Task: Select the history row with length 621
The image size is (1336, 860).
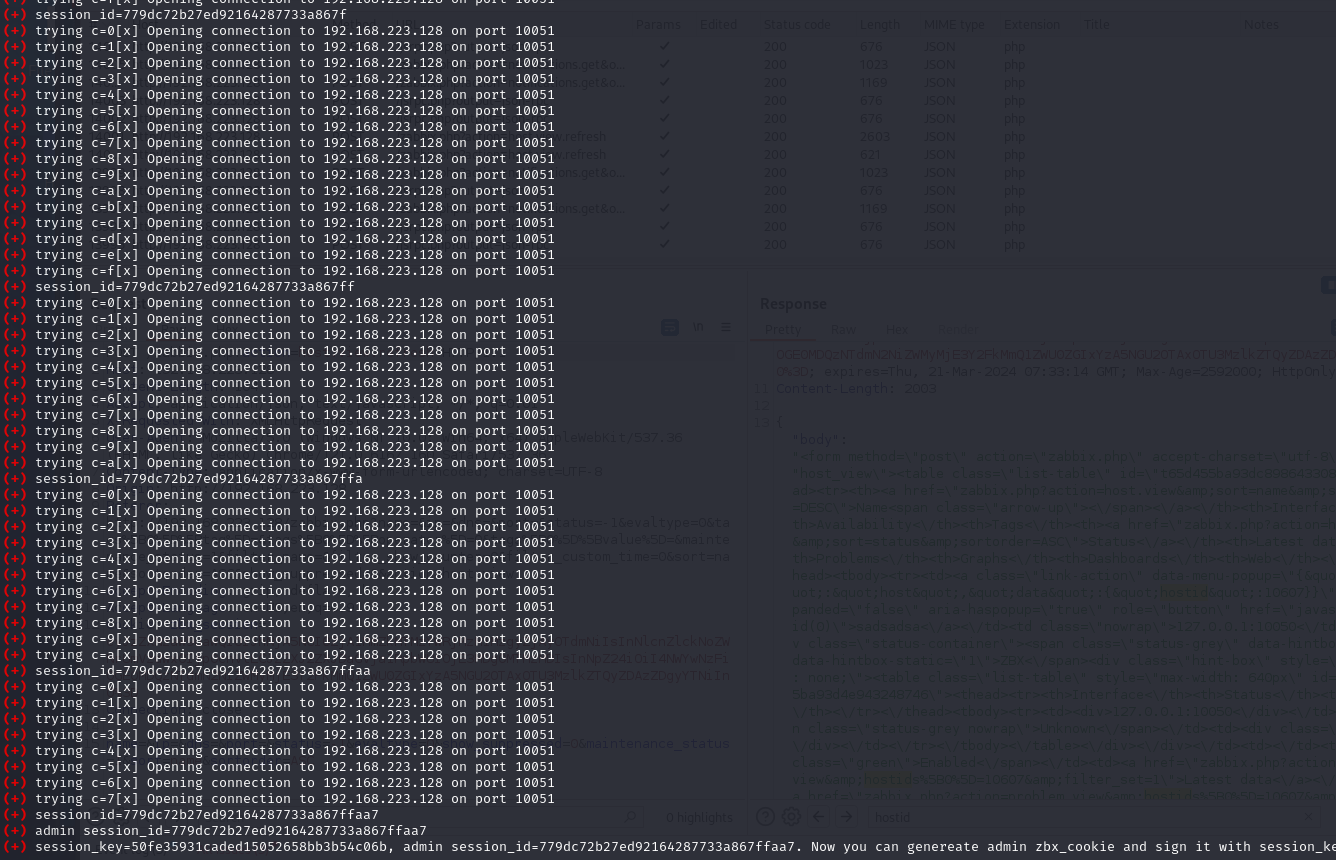Action: [x=870, y=155]
